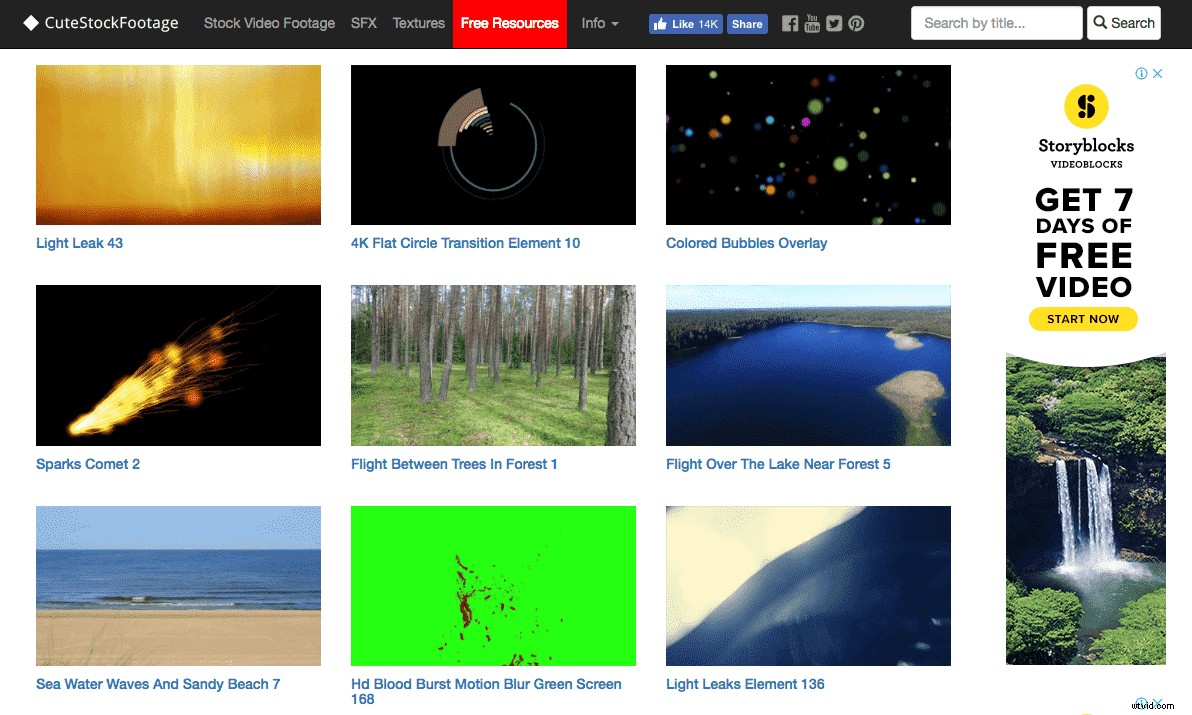Screen dimensions: 1192x715
Task: Open the Sparks Comet 2 video link
Action: coord(88,464)
